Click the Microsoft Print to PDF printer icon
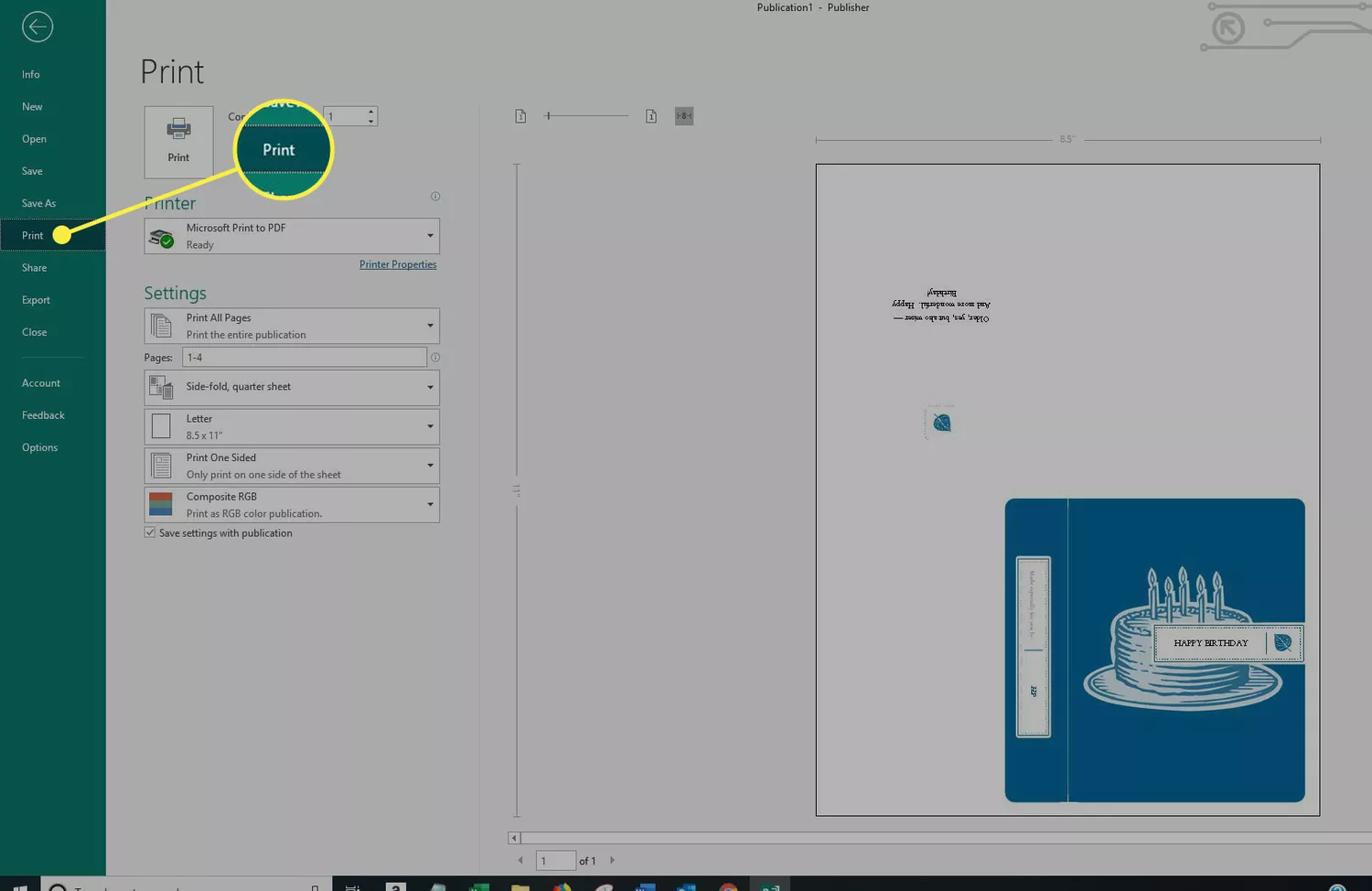Viewport: 1372px width, 891px height. [162, 238]
